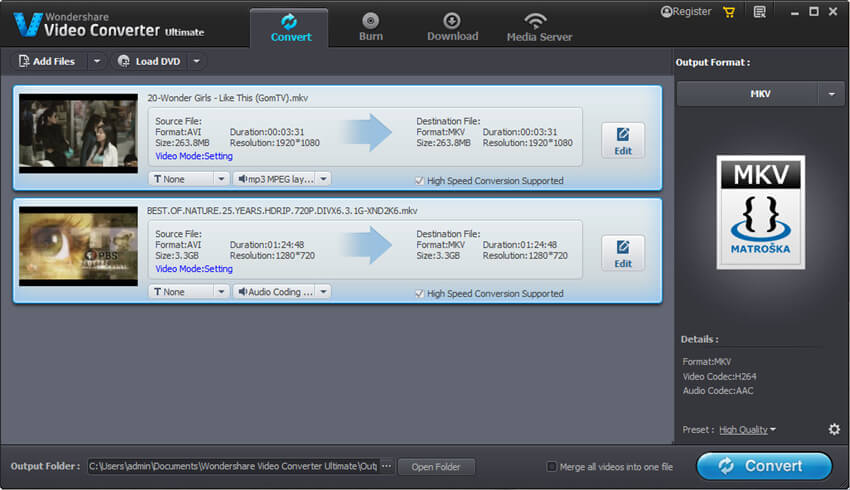Click the conversion arrow in Wonder Girls row

coord(368,132)
